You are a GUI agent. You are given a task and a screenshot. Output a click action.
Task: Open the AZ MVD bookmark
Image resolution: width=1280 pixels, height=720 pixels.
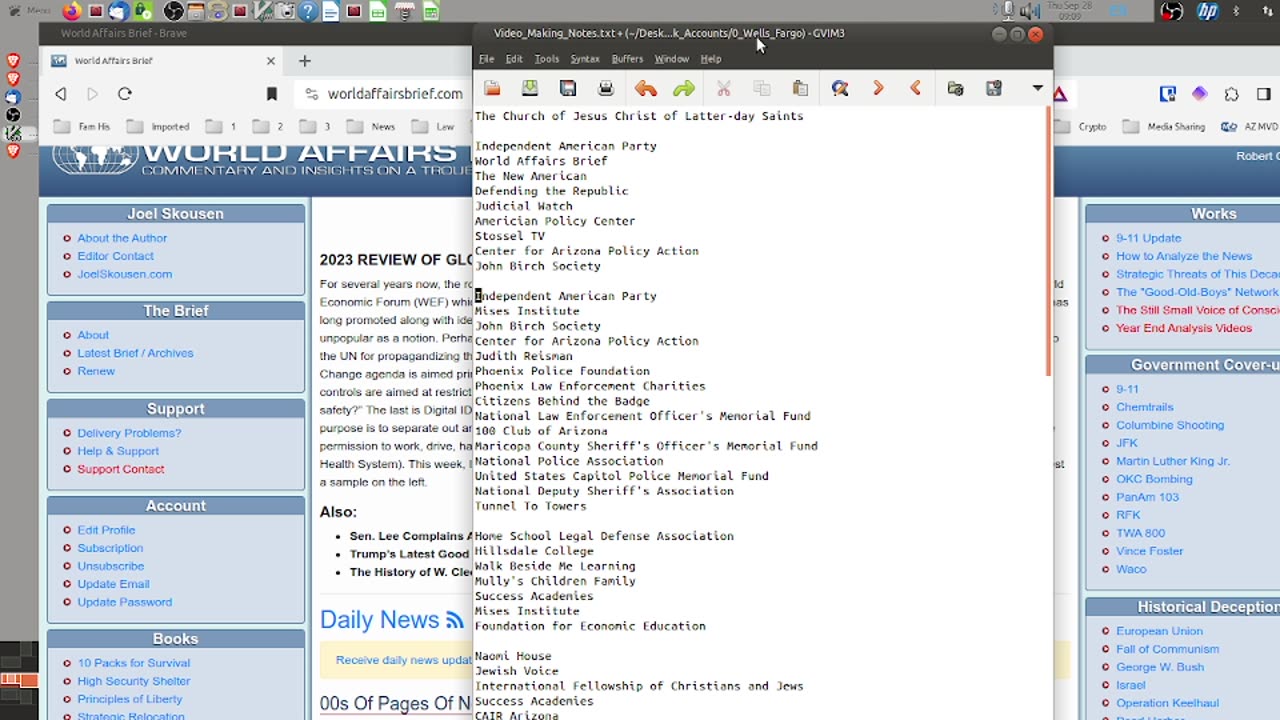[x=1249, y=127]
